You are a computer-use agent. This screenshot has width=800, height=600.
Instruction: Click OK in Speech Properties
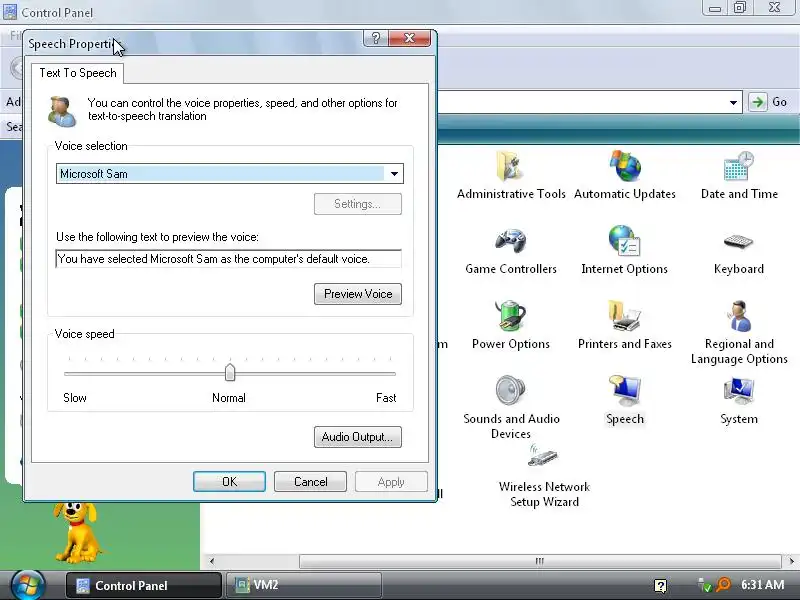(x=229, y=482)
